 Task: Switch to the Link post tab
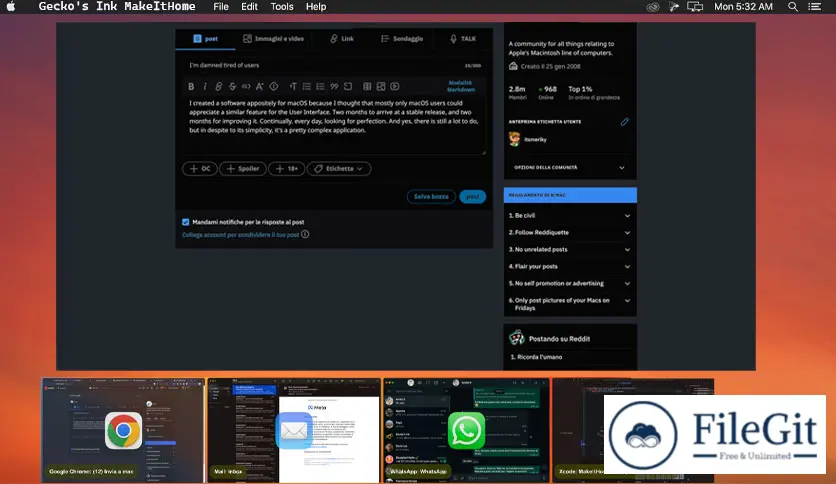pyautogui.click(x=342, y=39)
